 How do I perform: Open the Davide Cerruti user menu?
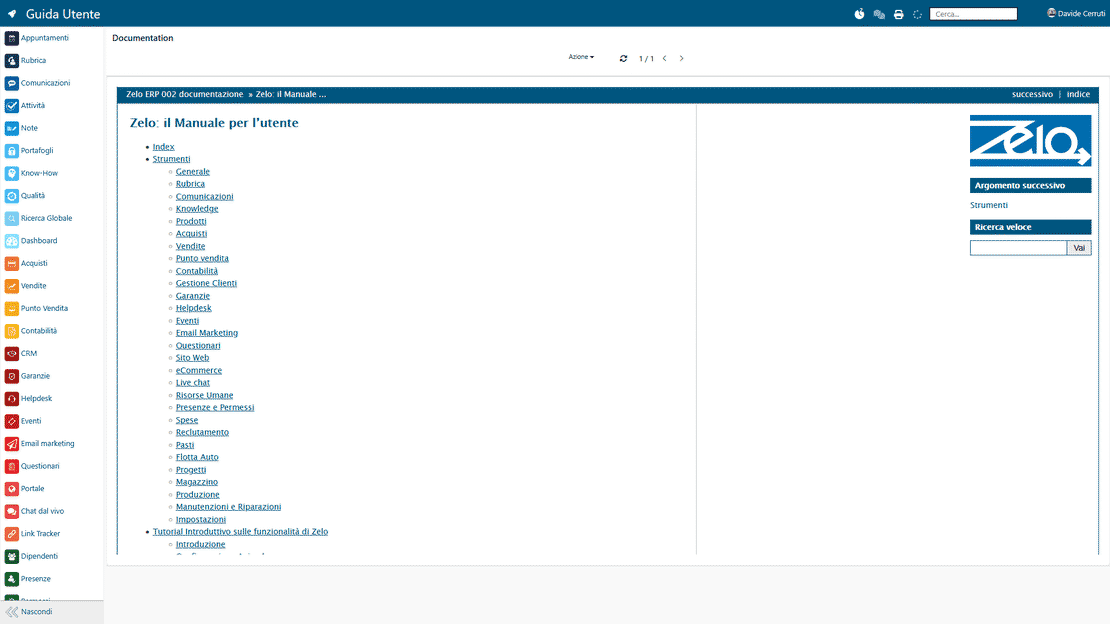tap(1076, 13)
